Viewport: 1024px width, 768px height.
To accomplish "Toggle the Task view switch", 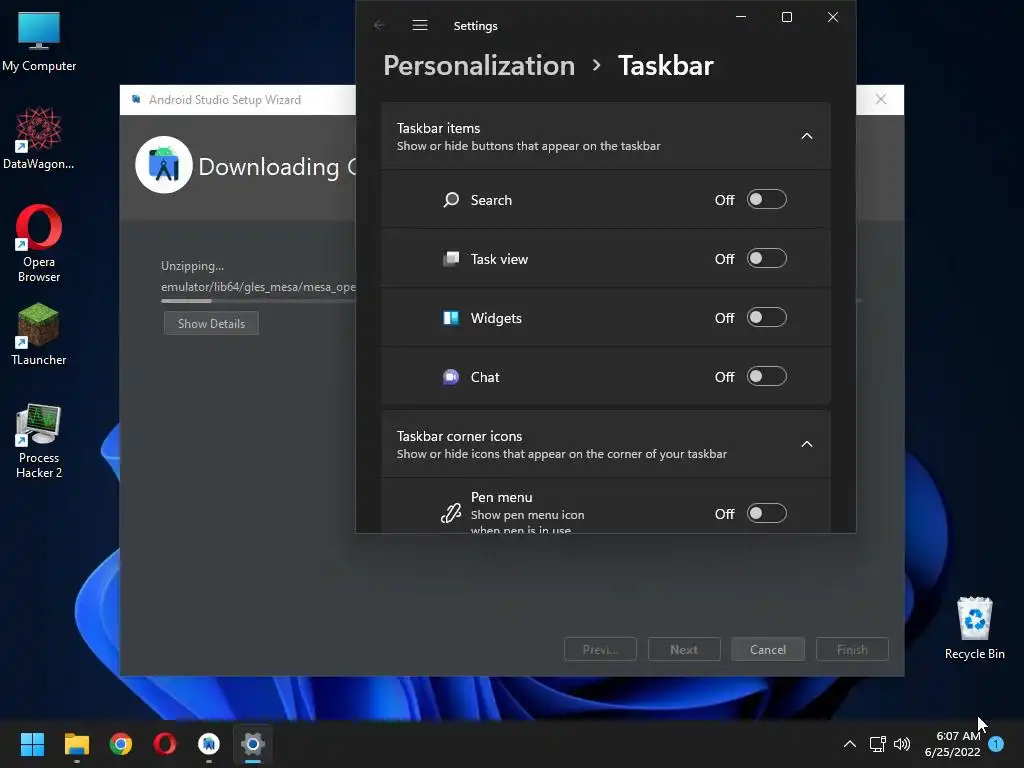I will coord(767,259).
